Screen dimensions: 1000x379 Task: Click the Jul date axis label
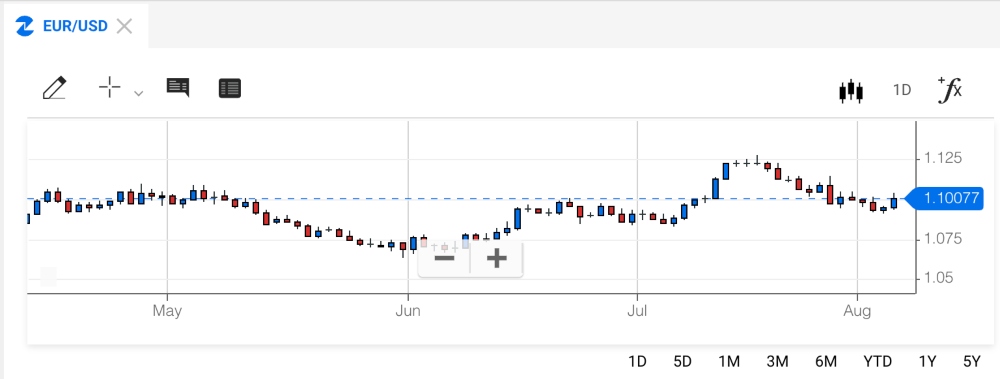[637, 311]
